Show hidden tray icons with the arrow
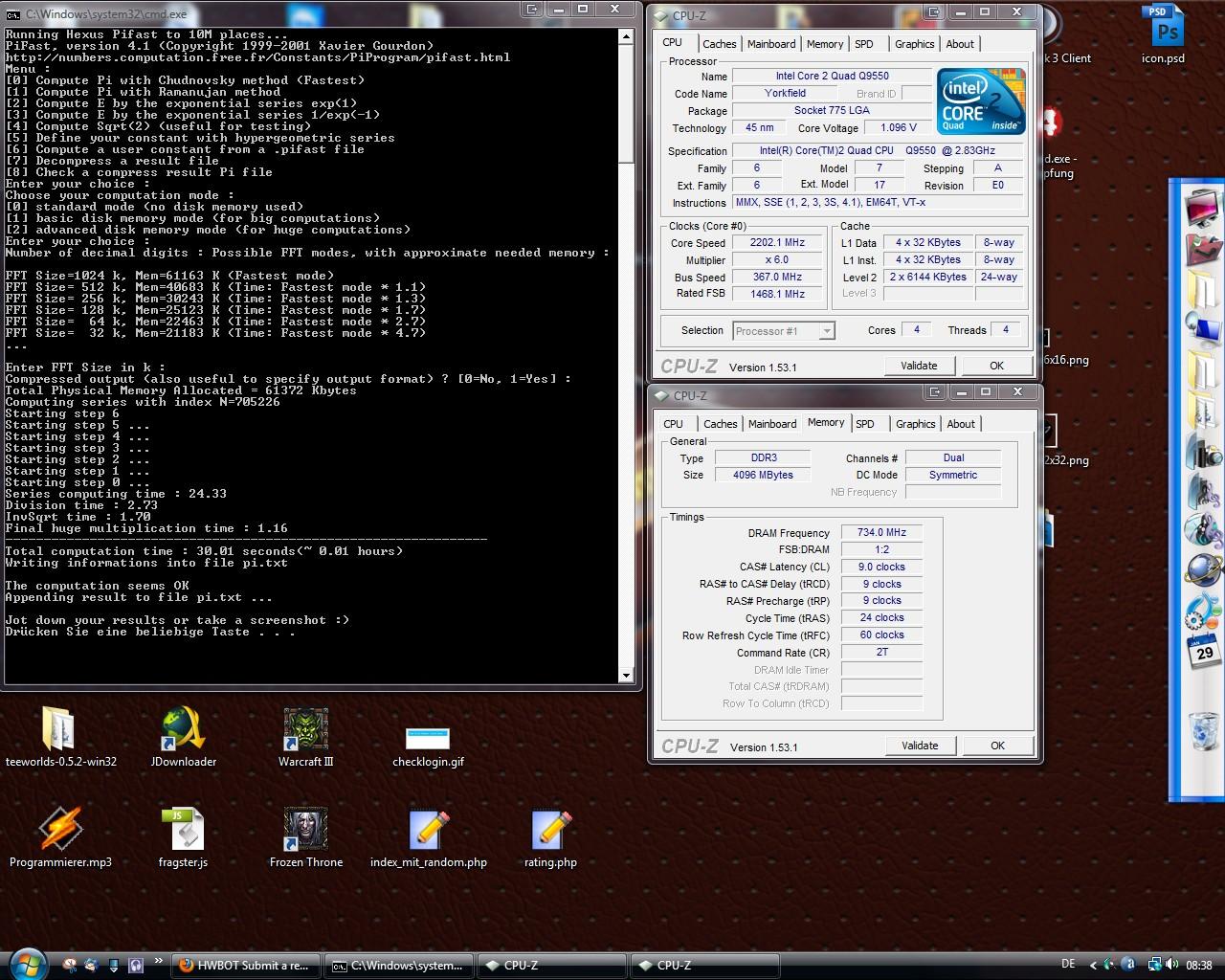1225x980 pixels. 1094,965
